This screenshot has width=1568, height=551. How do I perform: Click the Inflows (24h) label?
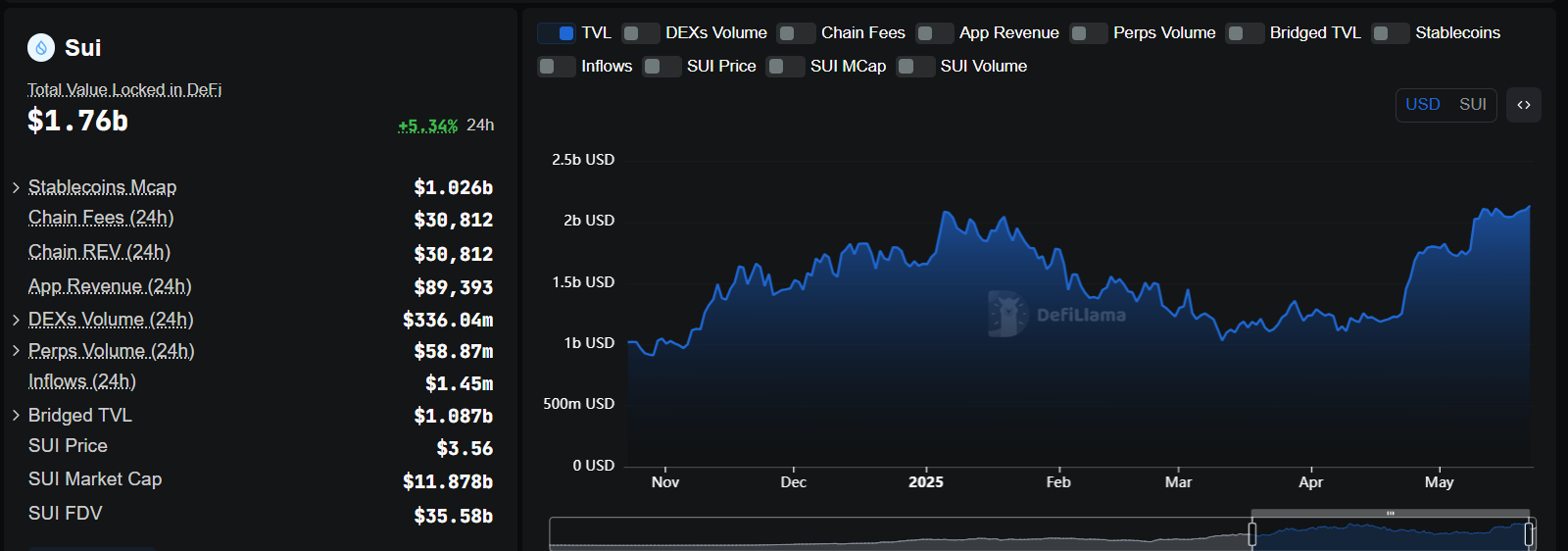[x=82, y=381]
